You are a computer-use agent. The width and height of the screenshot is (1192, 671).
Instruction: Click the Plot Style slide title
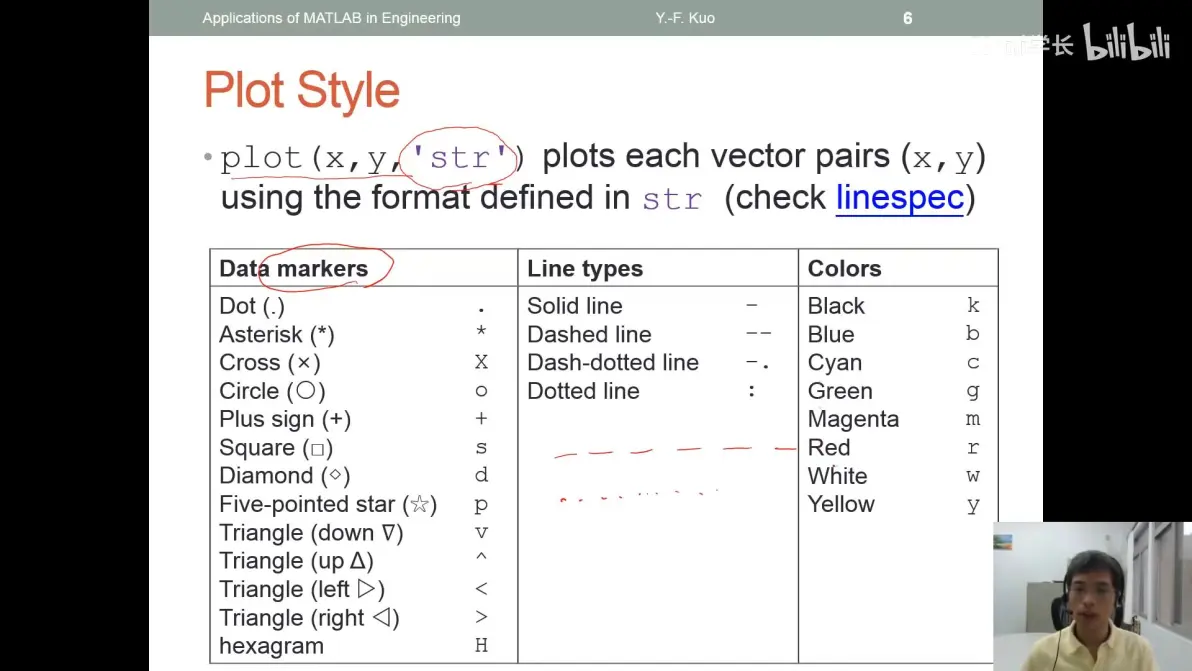[x=301, y=90]
